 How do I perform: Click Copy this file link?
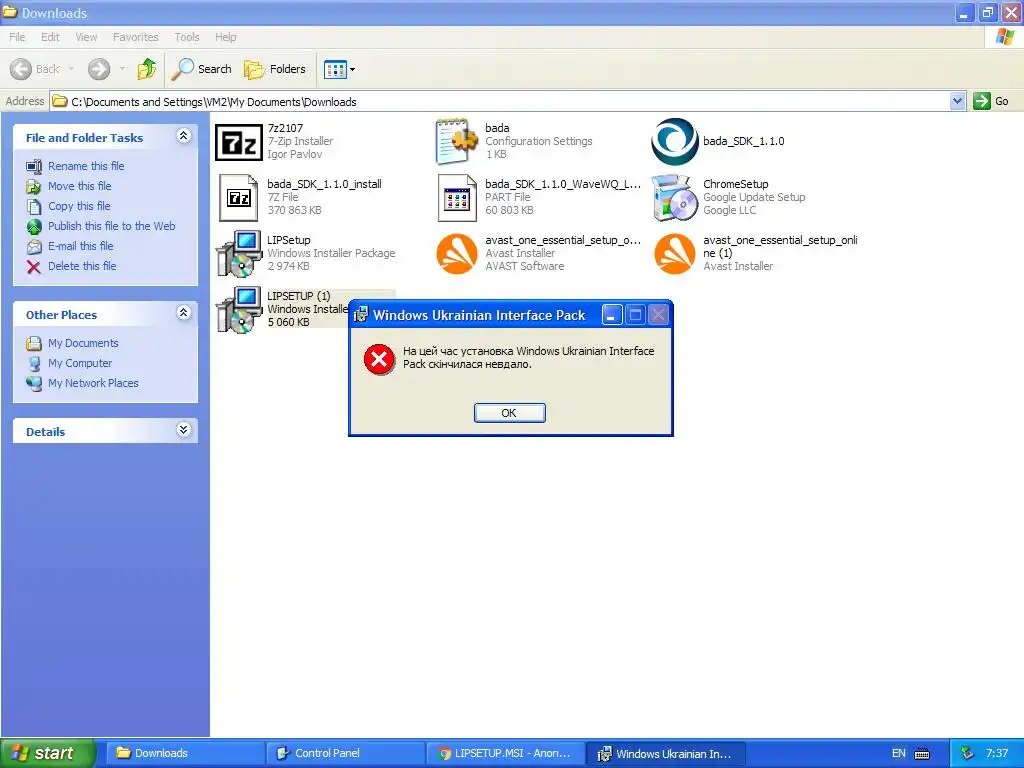[79, 206]
